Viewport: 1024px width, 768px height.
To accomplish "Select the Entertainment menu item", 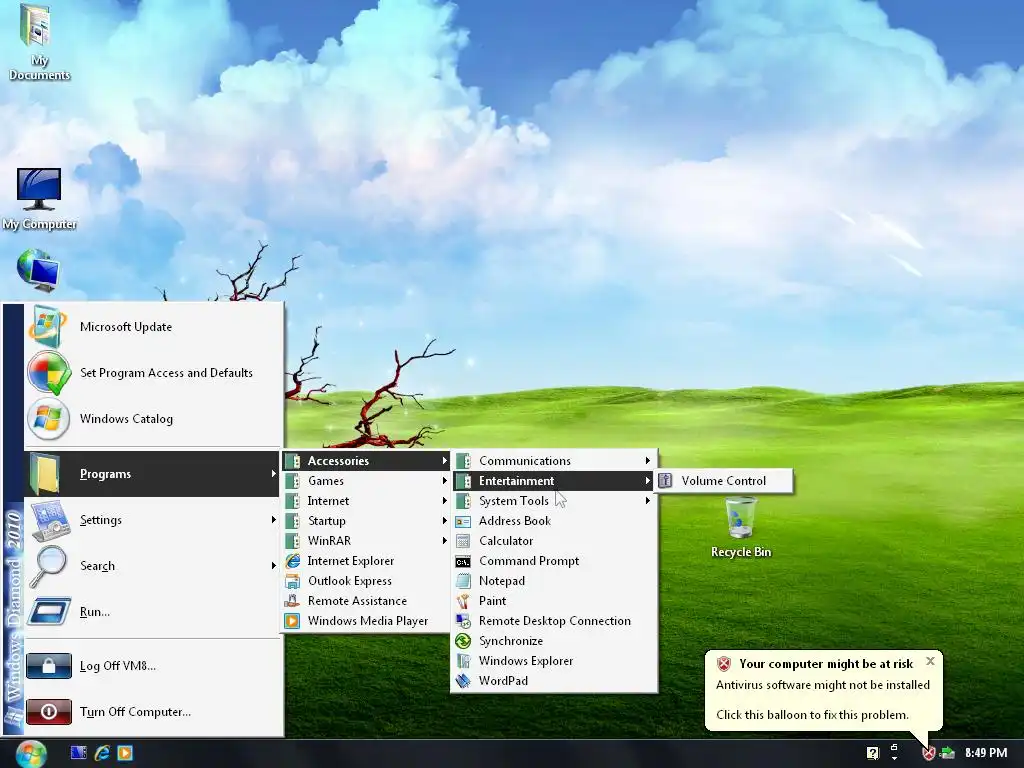I will click(x=554, y=481).
